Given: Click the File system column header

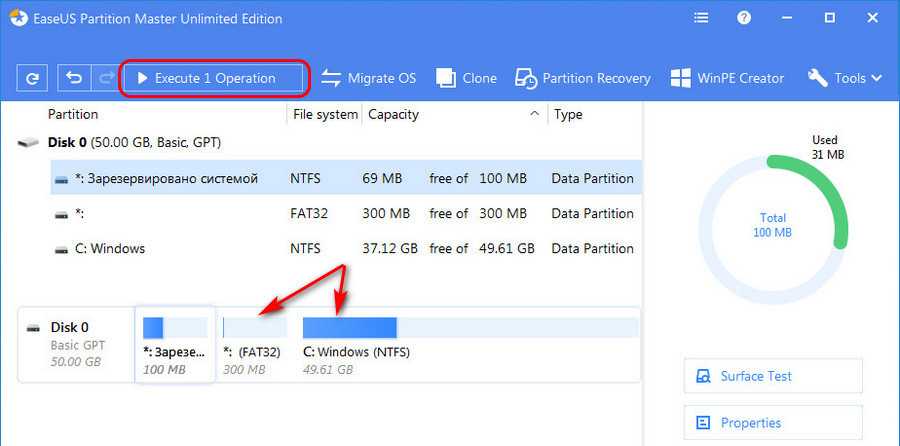Looking at the screenshot, I should (x=325, y=114).
